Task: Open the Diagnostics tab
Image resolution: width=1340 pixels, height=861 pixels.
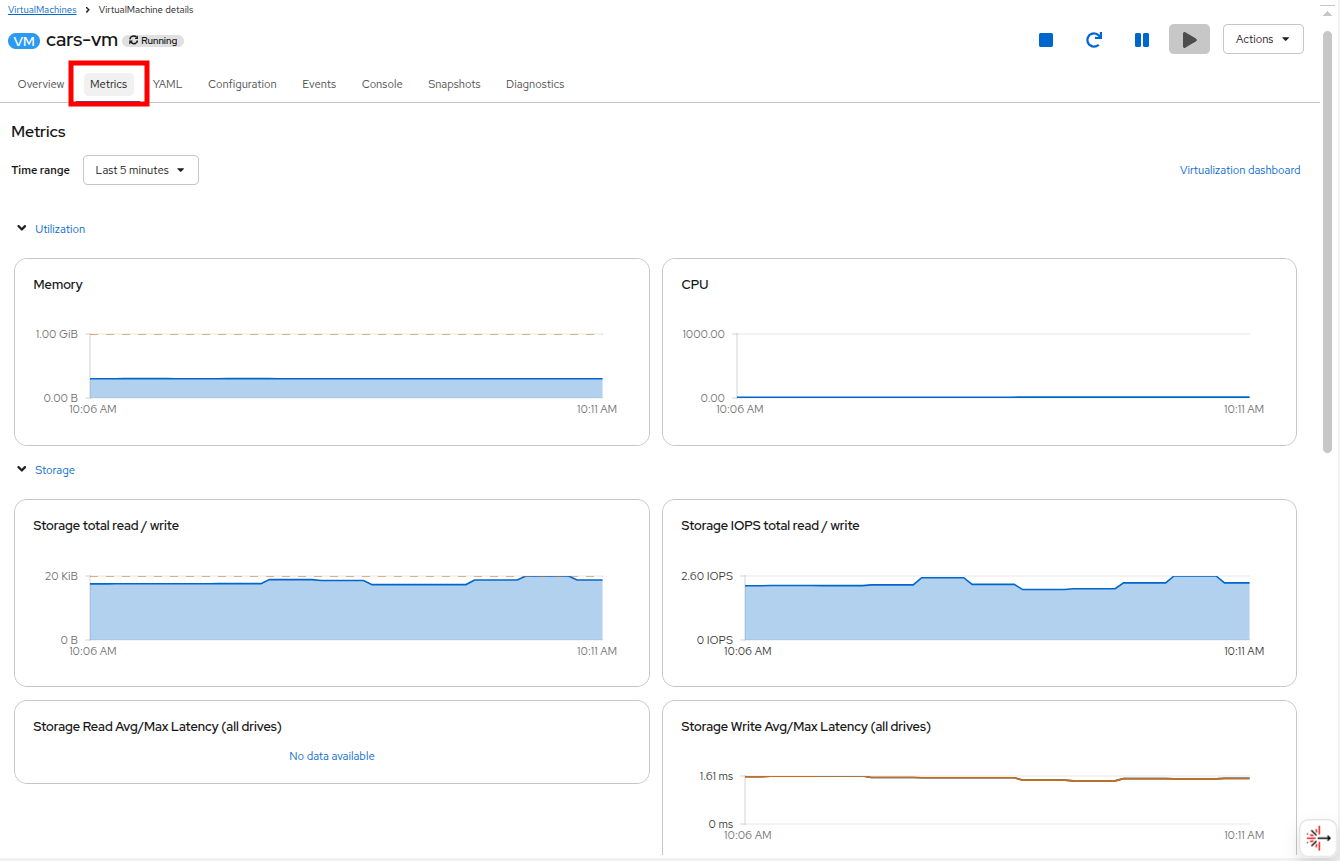Action: point(535,84)
